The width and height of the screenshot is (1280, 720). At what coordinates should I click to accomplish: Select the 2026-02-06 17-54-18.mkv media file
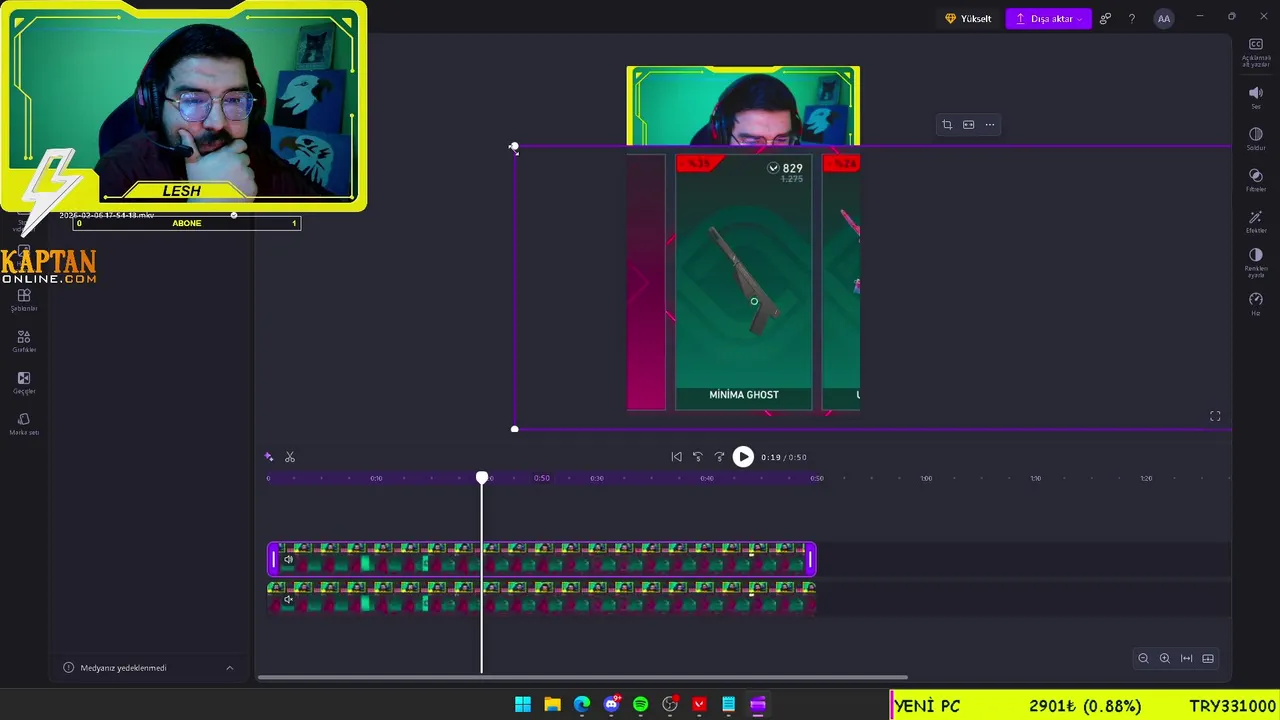coord(106,215)
